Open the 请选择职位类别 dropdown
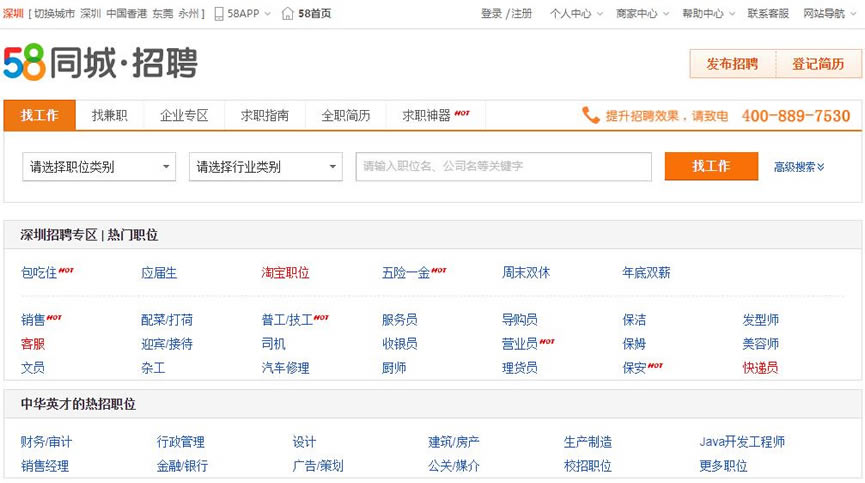The height and width of the screenshot is (483, 865). pyautogui.click(x=99, y=167)
